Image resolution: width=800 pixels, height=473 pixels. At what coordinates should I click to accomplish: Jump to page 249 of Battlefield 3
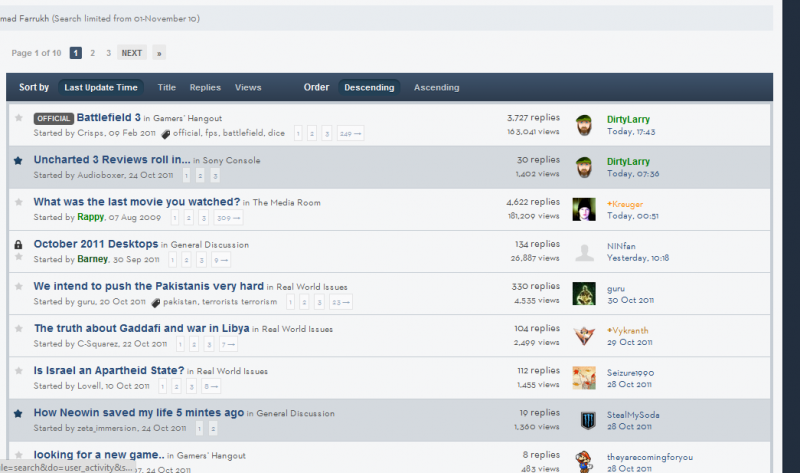coord(350,134)
